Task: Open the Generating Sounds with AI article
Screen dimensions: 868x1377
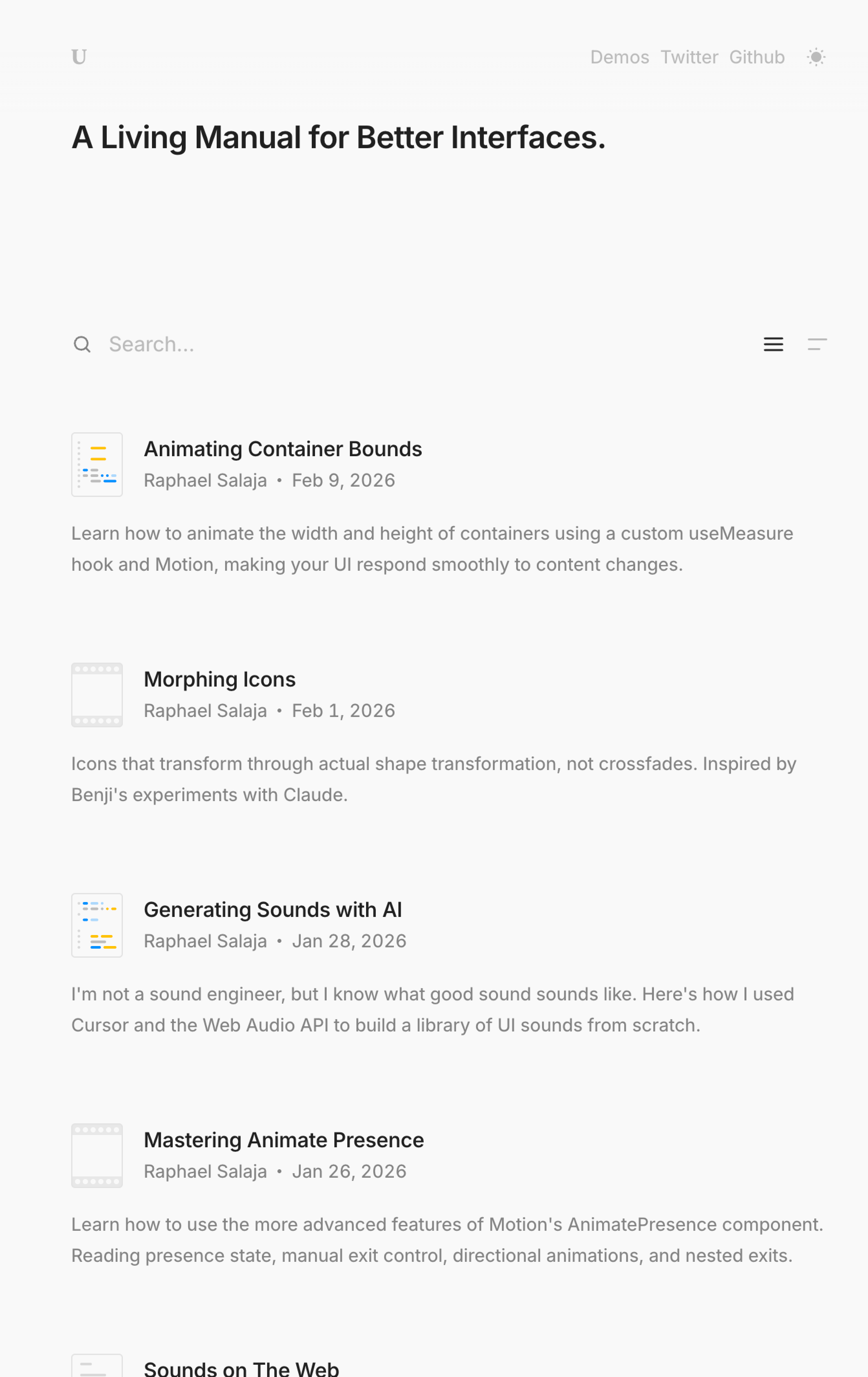Action: click(x=273, y=910)
